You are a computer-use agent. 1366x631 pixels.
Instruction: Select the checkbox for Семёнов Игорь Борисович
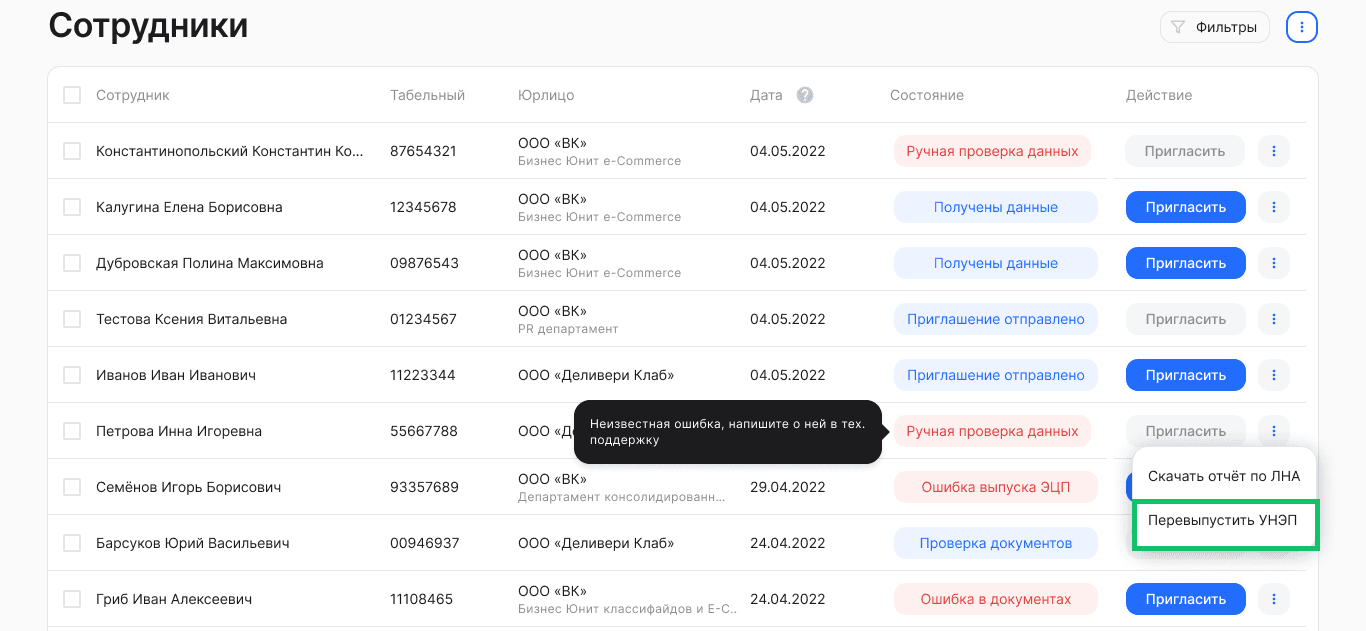click(72, 487)
